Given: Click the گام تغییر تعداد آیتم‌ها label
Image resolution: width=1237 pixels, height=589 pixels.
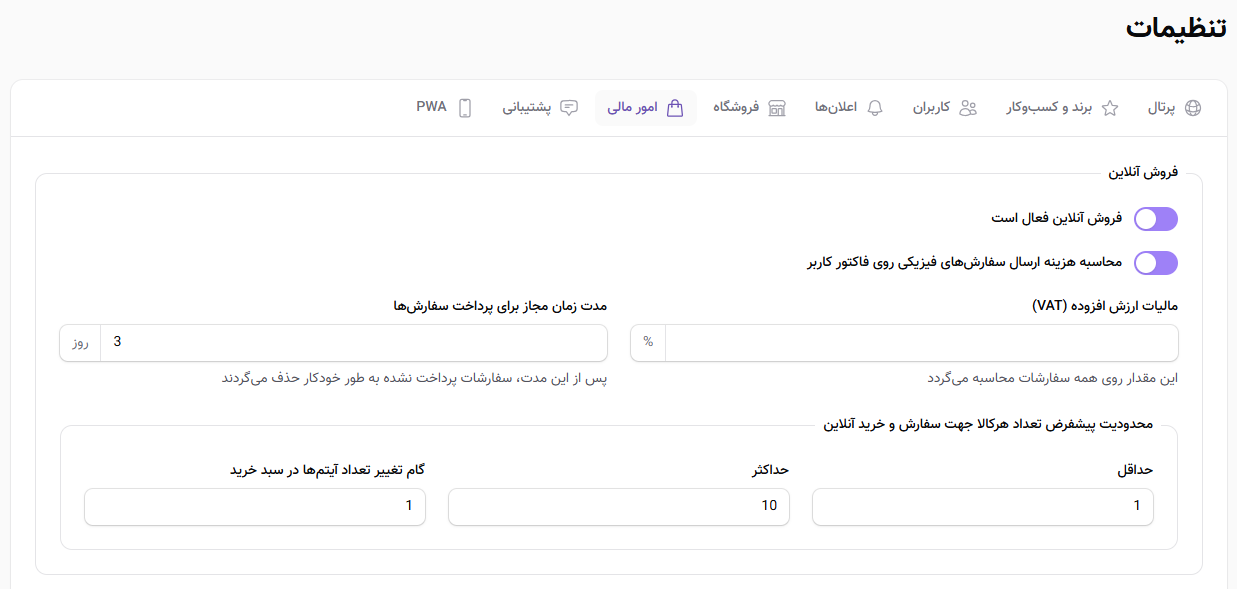Looking at the screenshot, I should point(329,469).
